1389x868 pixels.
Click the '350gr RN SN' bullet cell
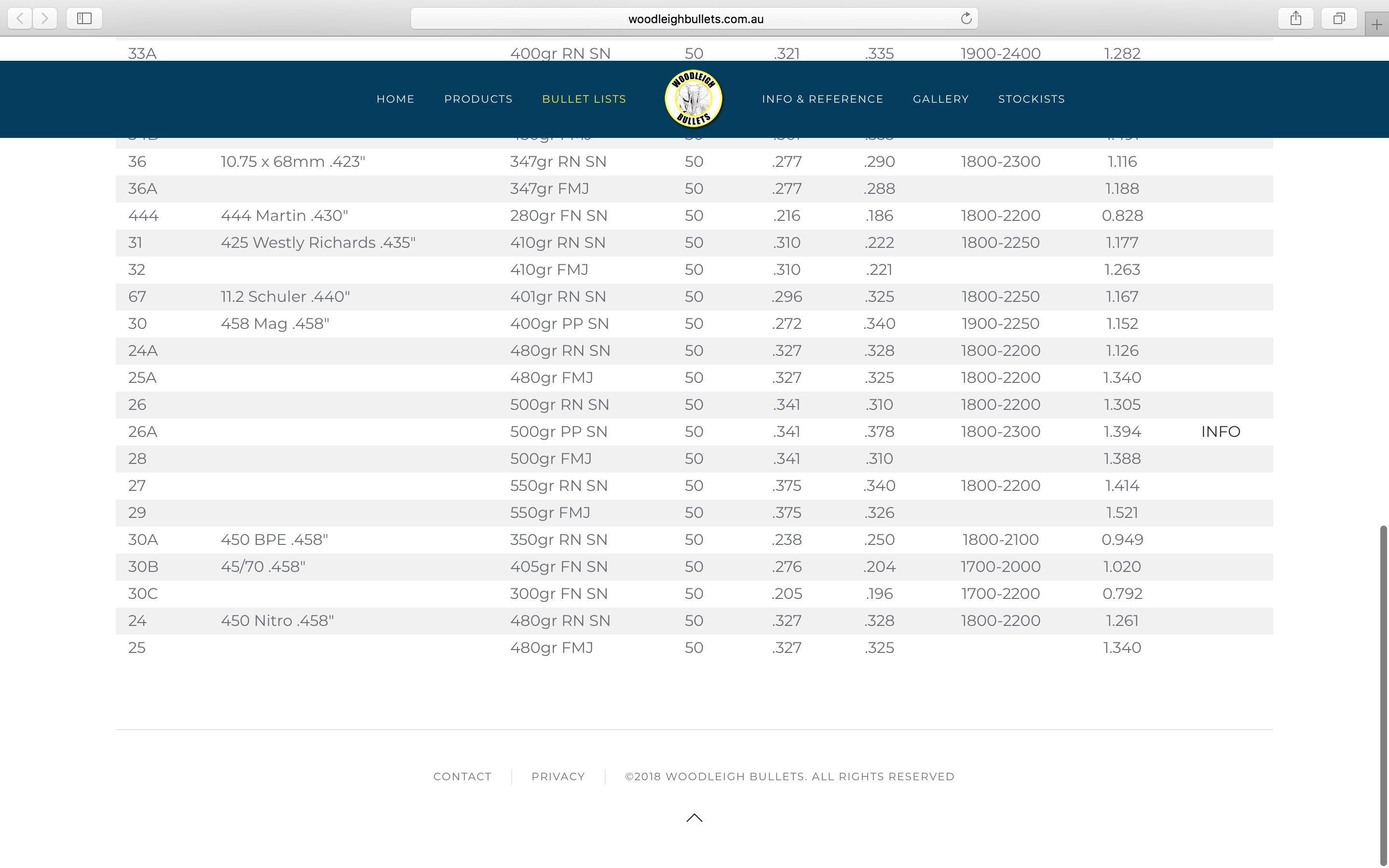click(558, 540)
